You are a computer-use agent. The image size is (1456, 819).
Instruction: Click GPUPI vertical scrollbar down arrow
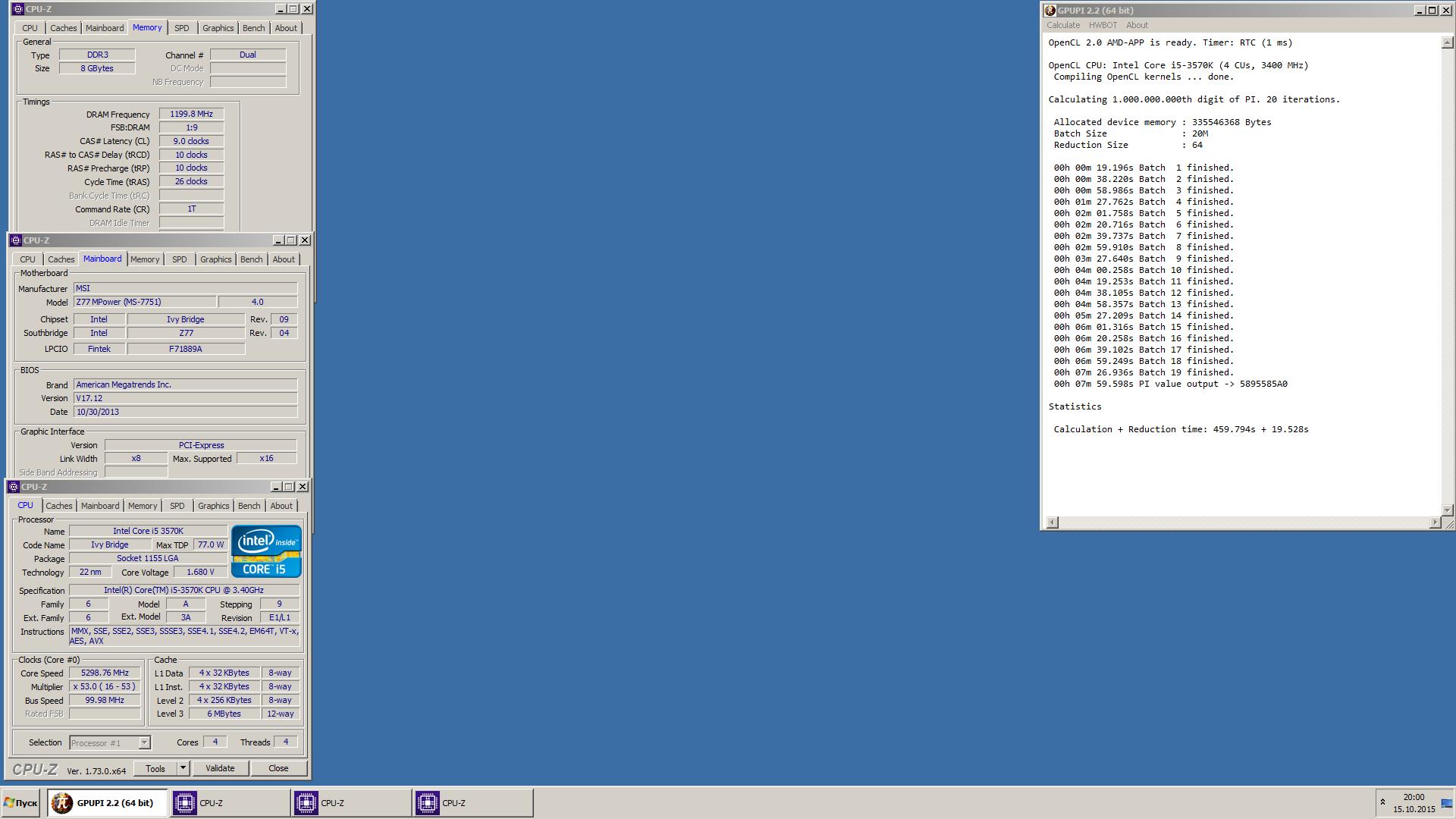[x=1447, y=510]
